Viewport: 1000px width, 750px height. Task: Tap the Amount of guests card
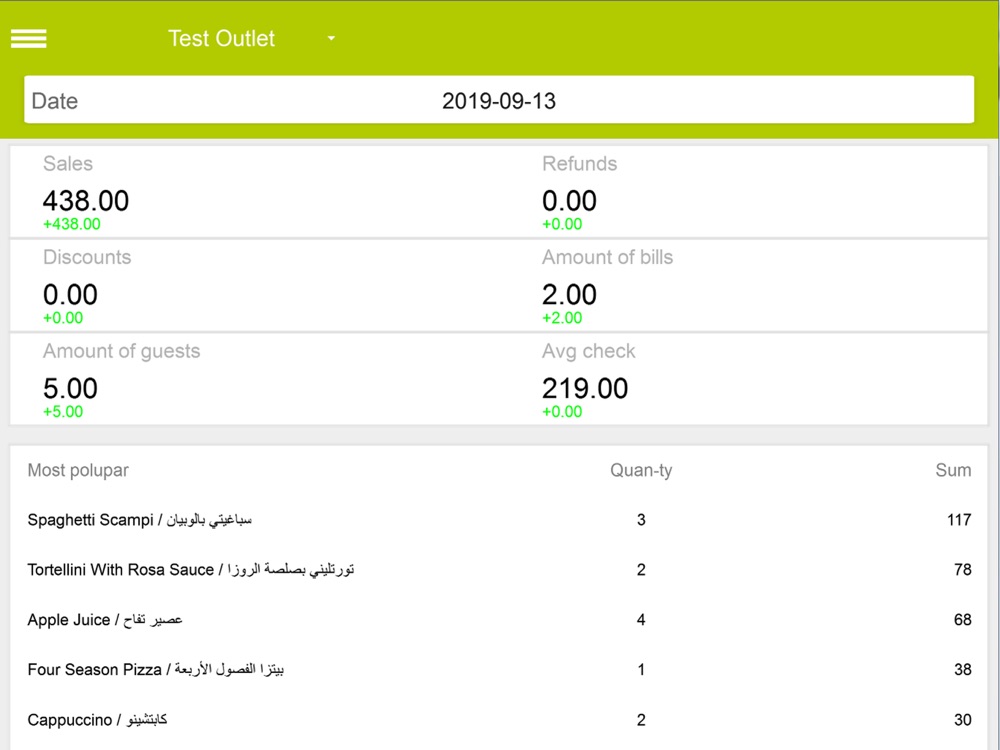[x=259, y=380]
